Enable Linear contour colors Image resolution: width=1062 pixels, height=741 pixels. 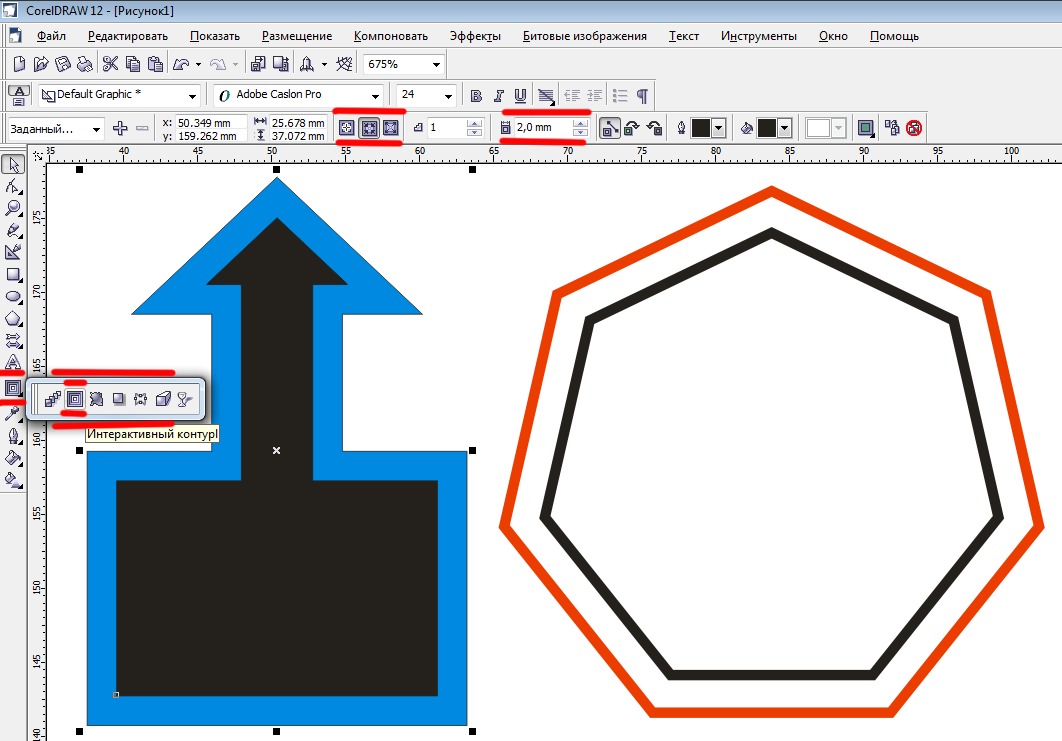click(610, 127)
